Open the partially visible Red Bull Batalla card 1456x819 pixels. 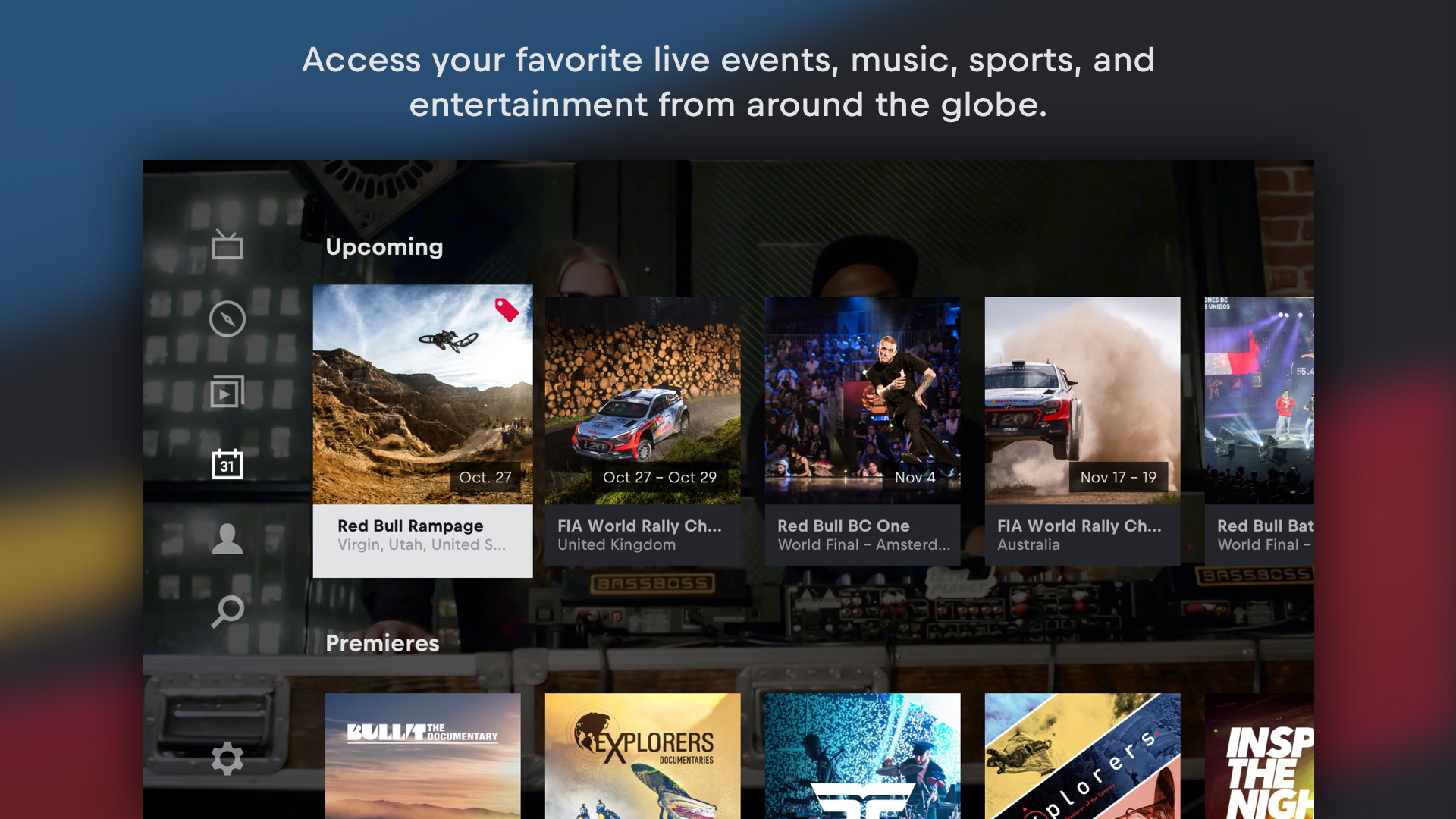[1259, 431]
